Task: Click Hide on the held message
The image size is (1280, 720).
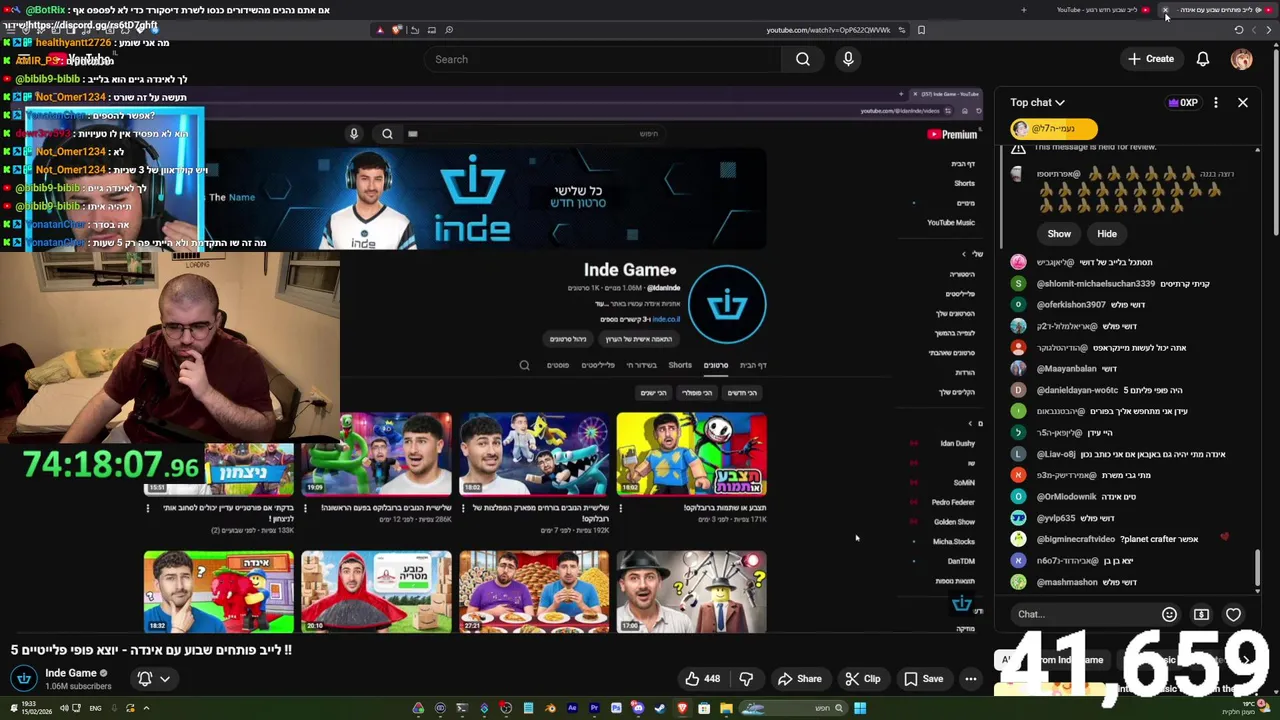Action: (1107, 234)
